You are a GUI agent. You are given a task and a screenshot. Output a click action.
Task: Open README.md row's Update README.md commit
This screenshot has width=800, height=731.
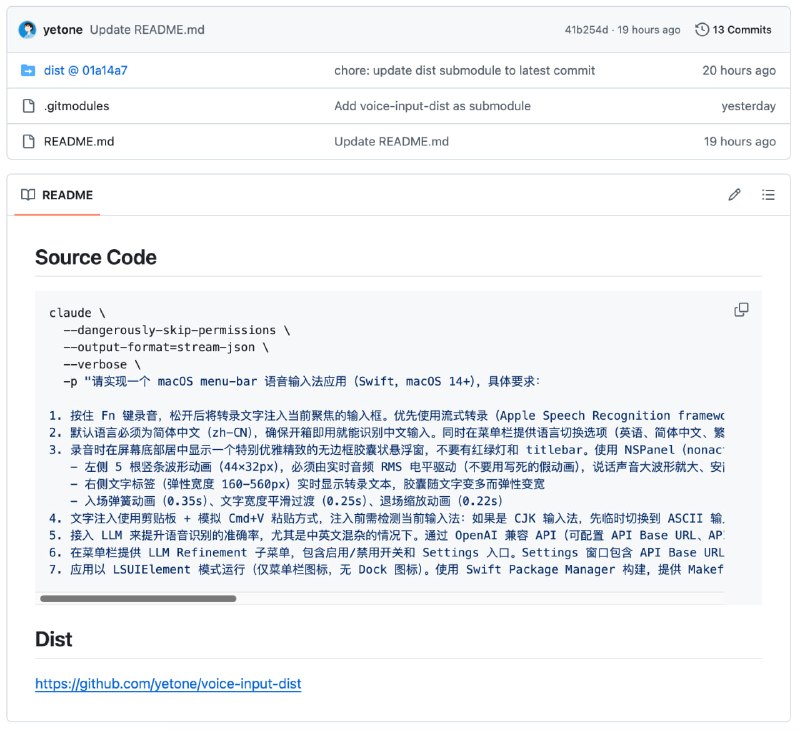coord(391,141)
